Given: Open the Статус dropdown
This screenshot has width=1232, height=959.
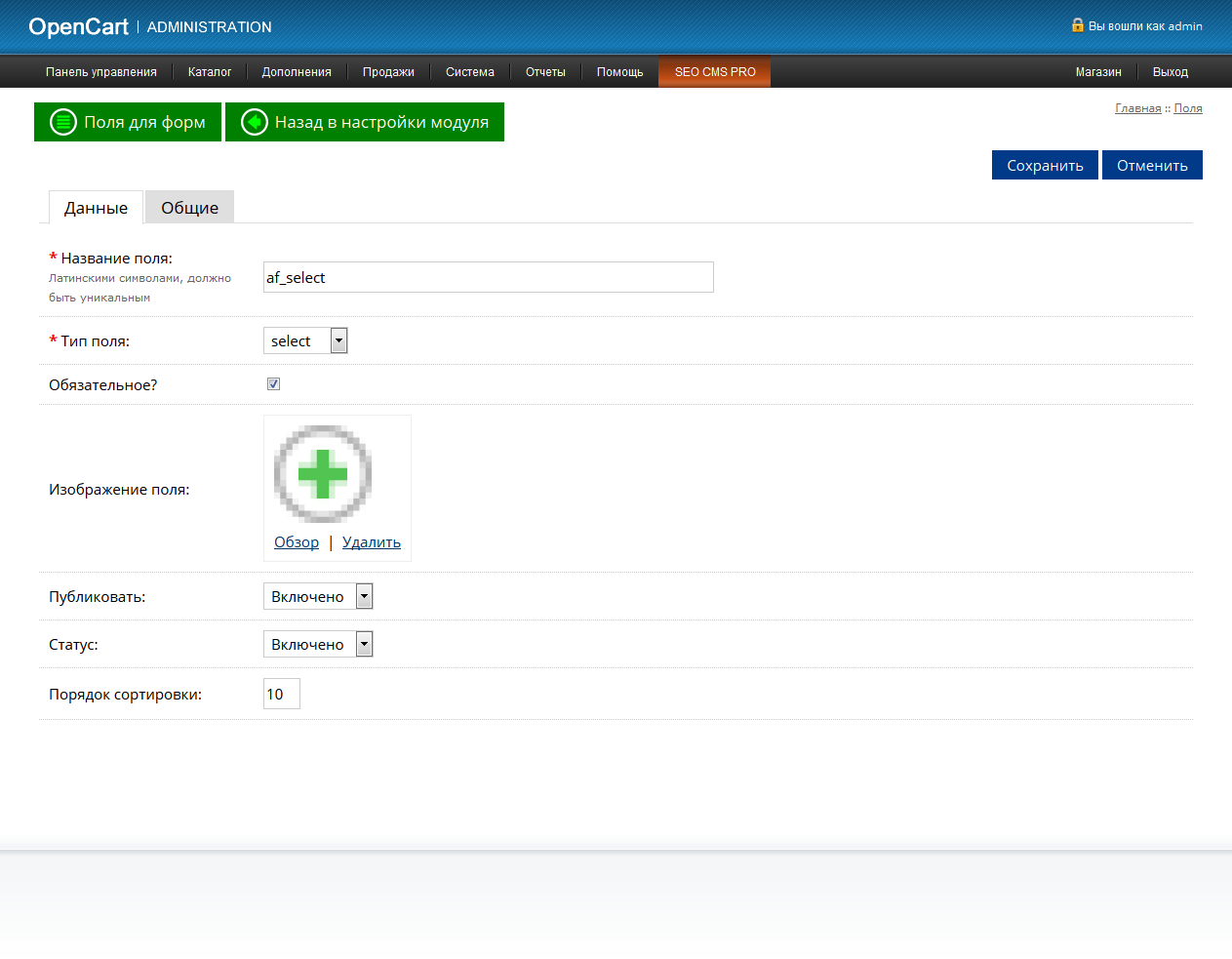Looking at the screenshot, I should 318,644.
